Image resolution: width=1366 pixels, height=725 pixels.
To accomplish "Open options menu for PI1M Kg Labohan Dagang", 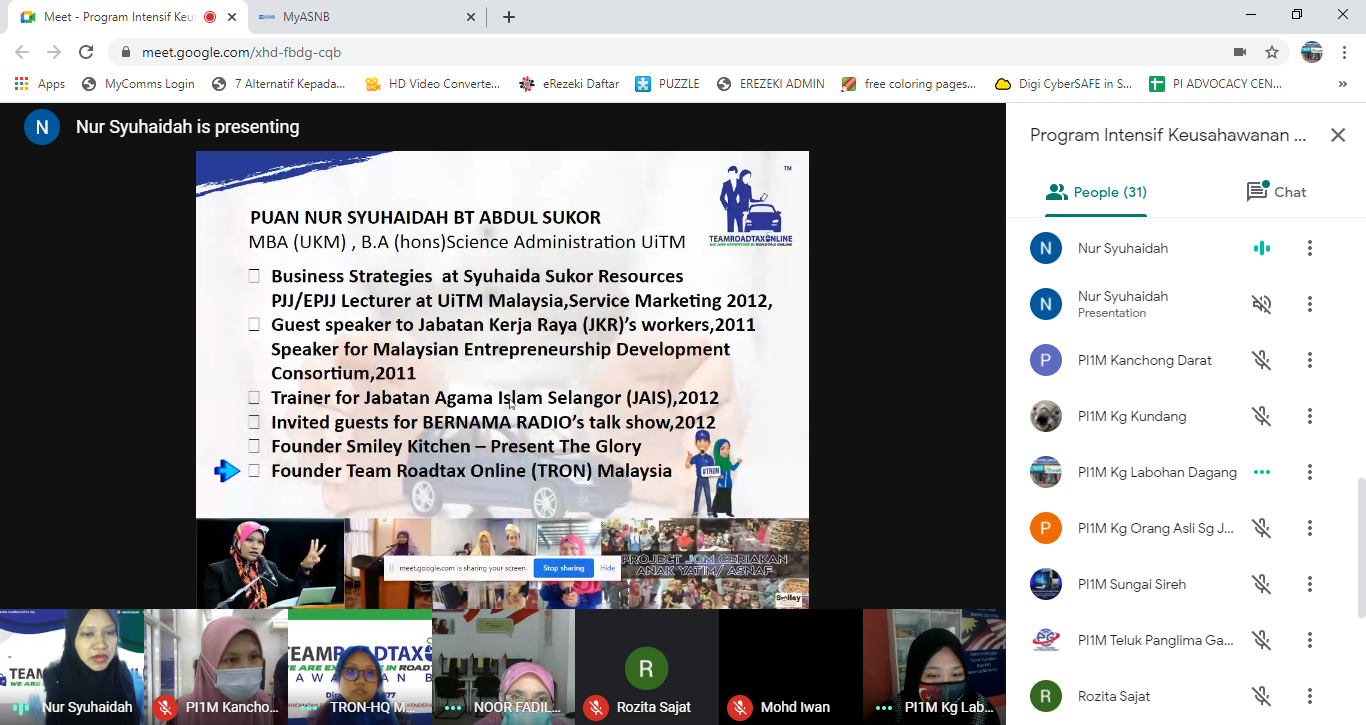I will point(1310,472).
